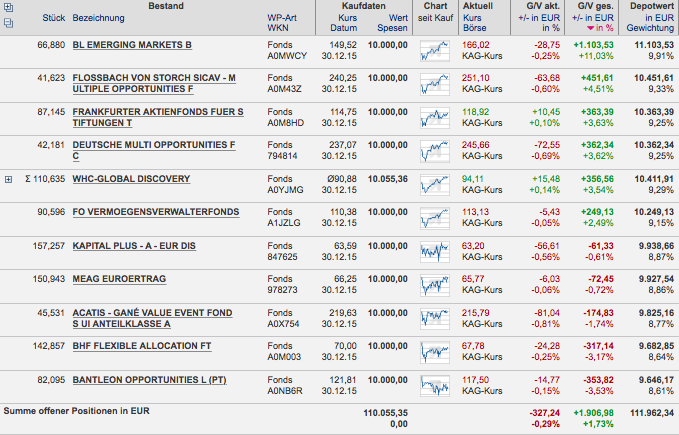View chart thumbnail for Frankfurter Aktienfonds

point(435,118)
